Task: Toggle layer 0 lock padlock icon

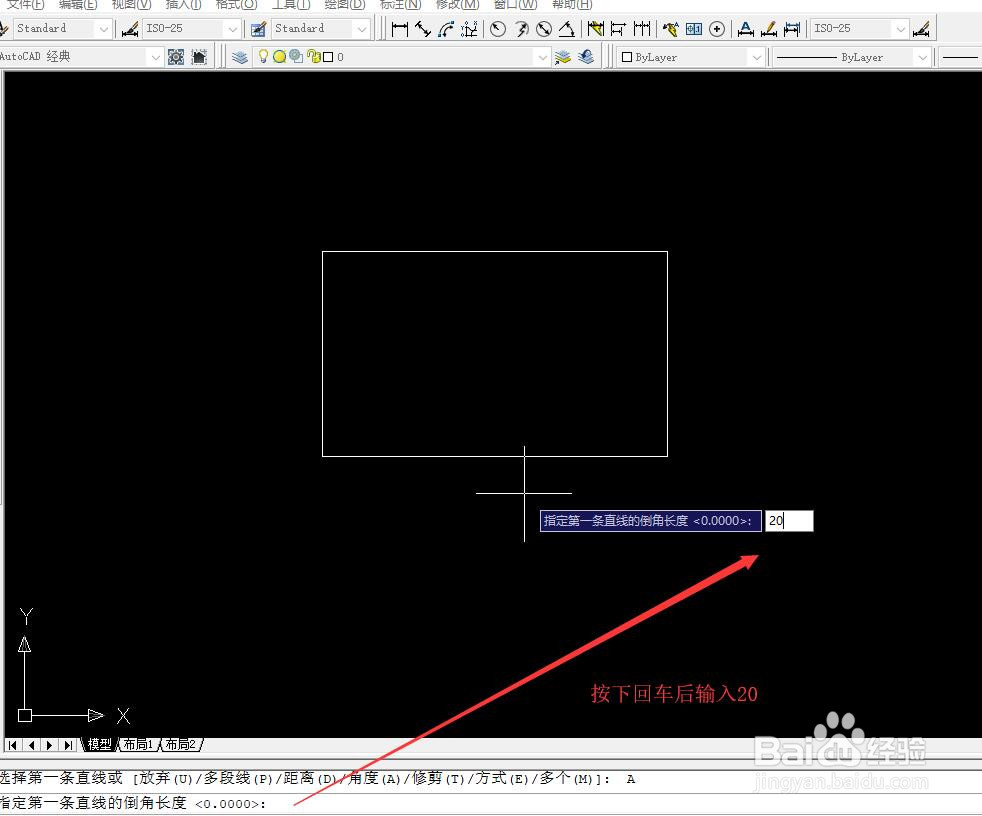Action: 314,57
